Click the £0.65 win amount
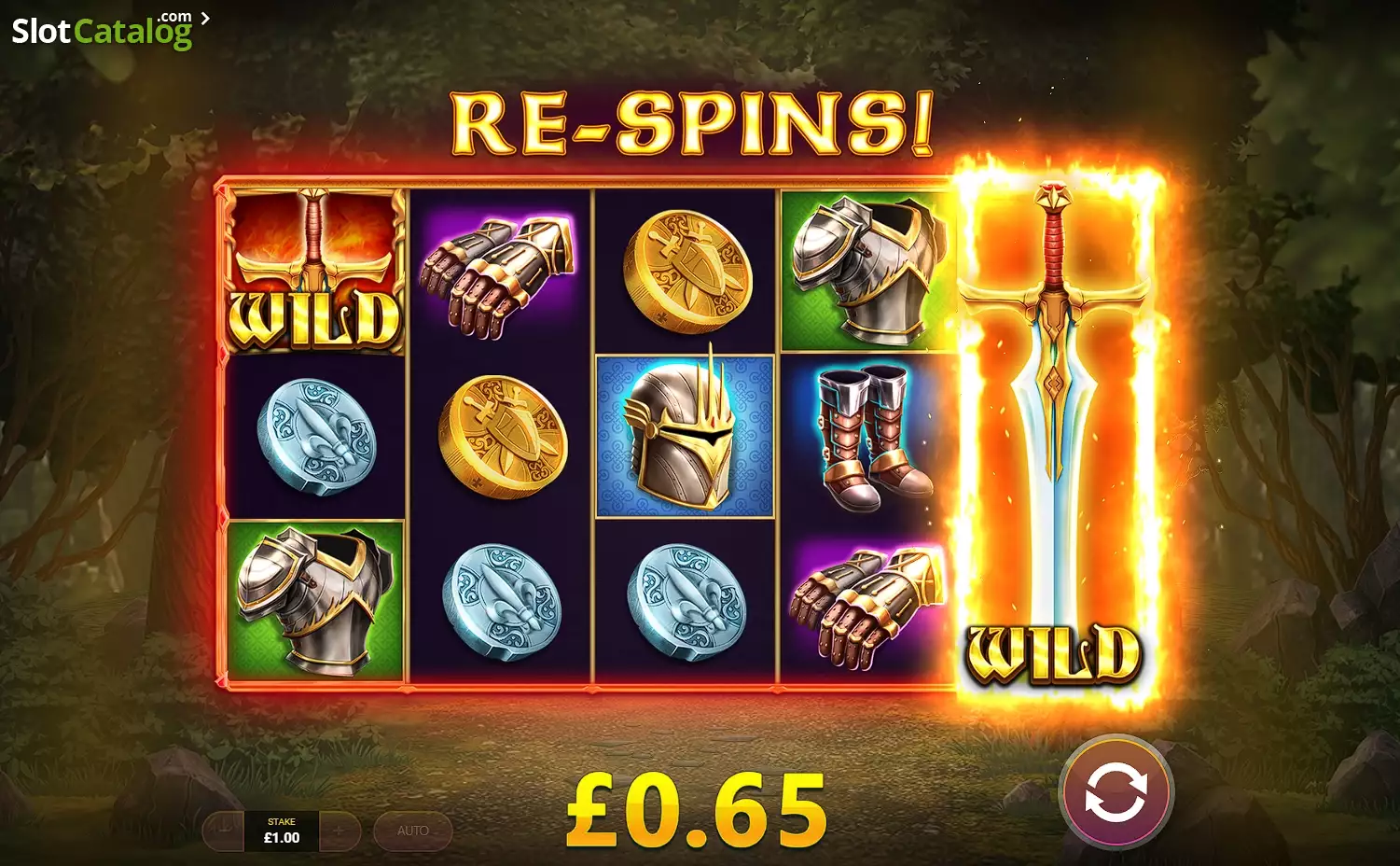Image resolution: width=1400 pixels, height=866 pixels. click(697, 810)
